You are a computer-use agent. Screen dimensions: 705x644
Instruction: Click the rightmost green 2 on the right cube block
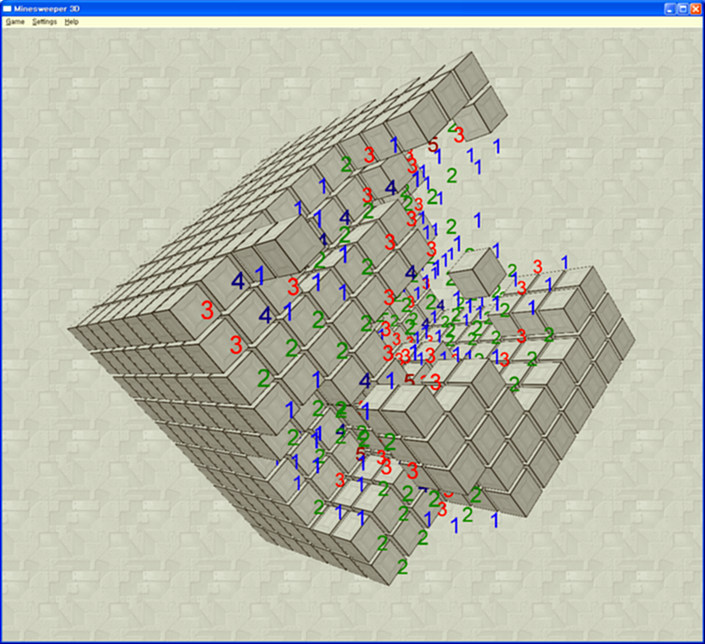549,334
